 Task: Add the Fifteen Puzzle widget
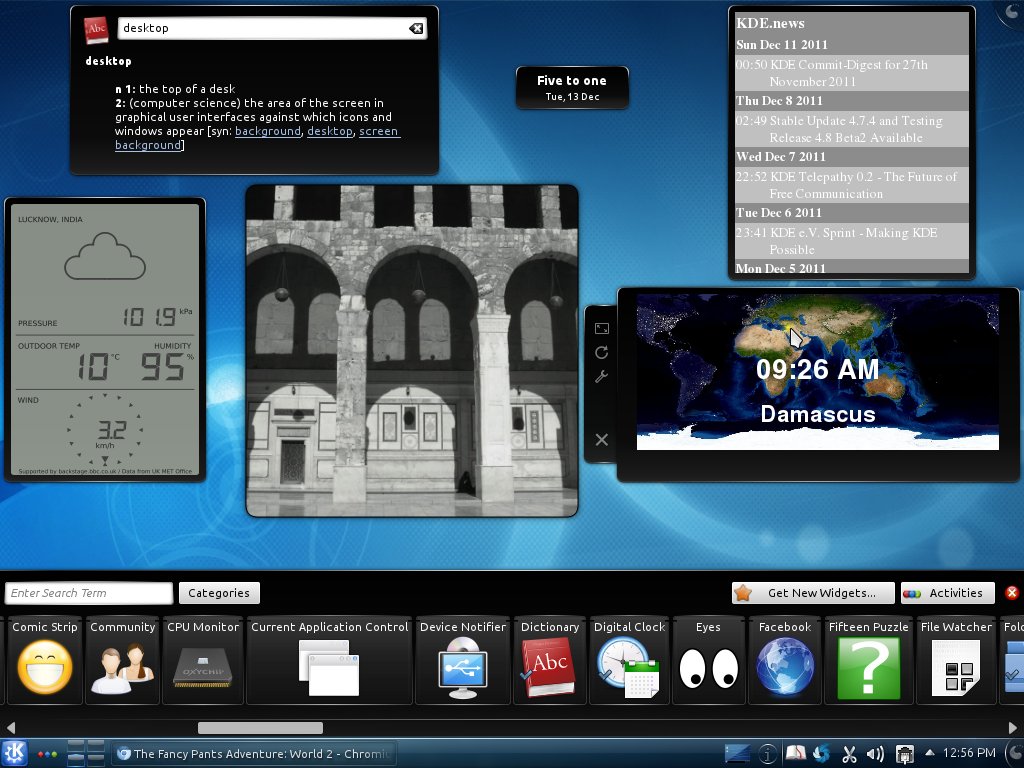868,660
